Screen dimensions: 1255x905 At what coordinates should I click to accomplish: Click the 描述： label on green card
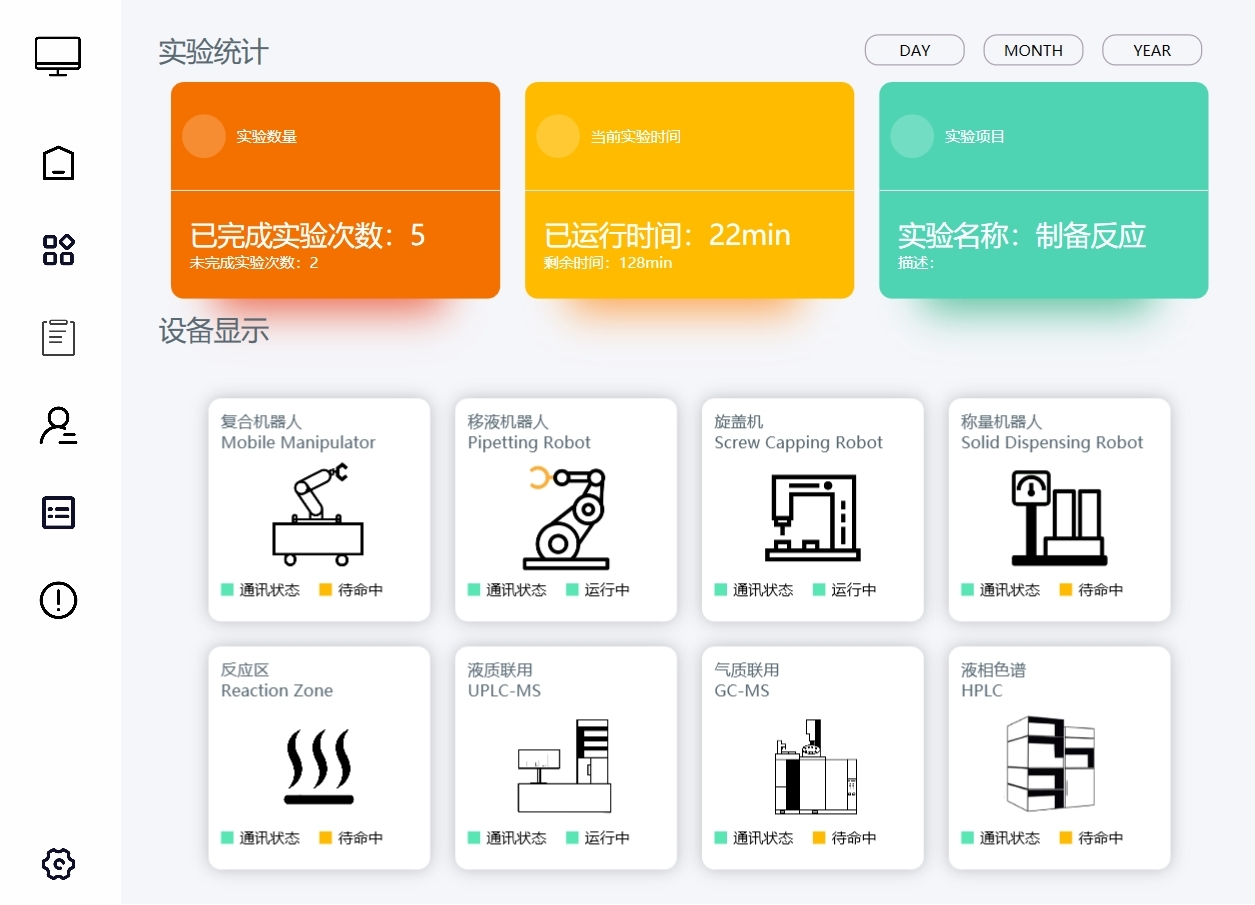[916, 263]
